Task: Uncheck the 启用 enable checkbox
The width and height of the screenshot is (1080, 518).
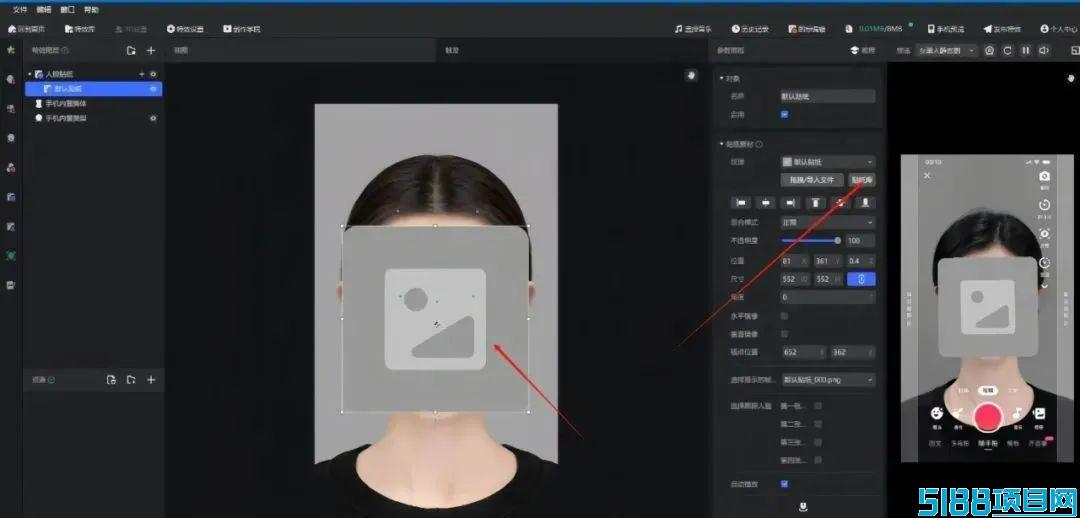Action: click(785, 114)
